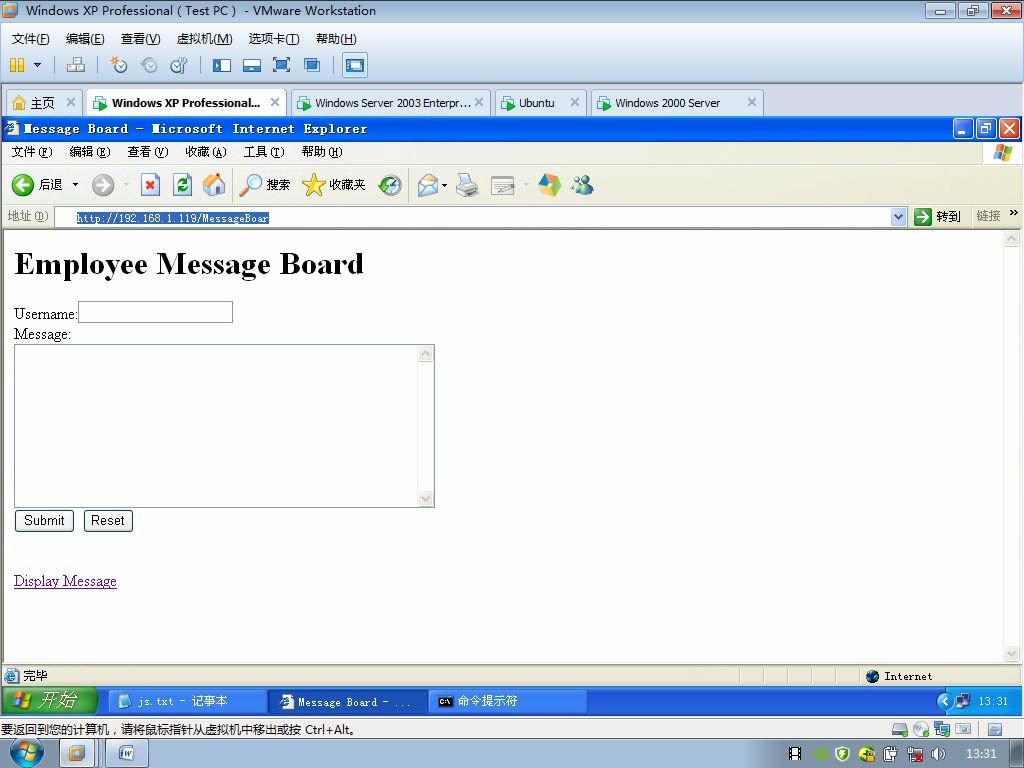Click the host taskbar volume speaker icon

click(938, 754)
